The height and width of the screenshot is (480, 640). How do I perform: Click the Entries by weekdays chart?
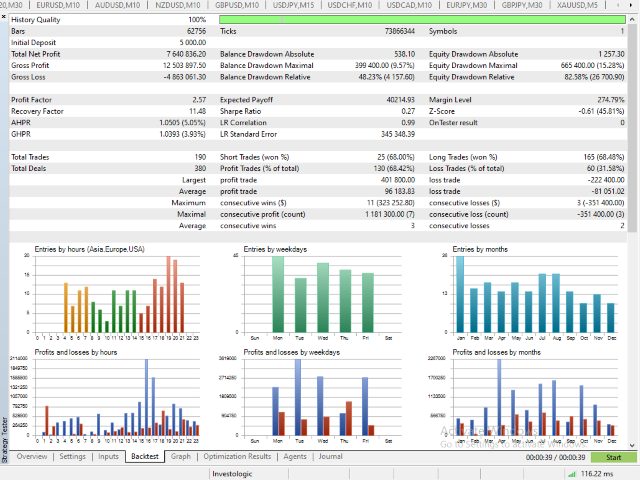[x=320, y=293]
